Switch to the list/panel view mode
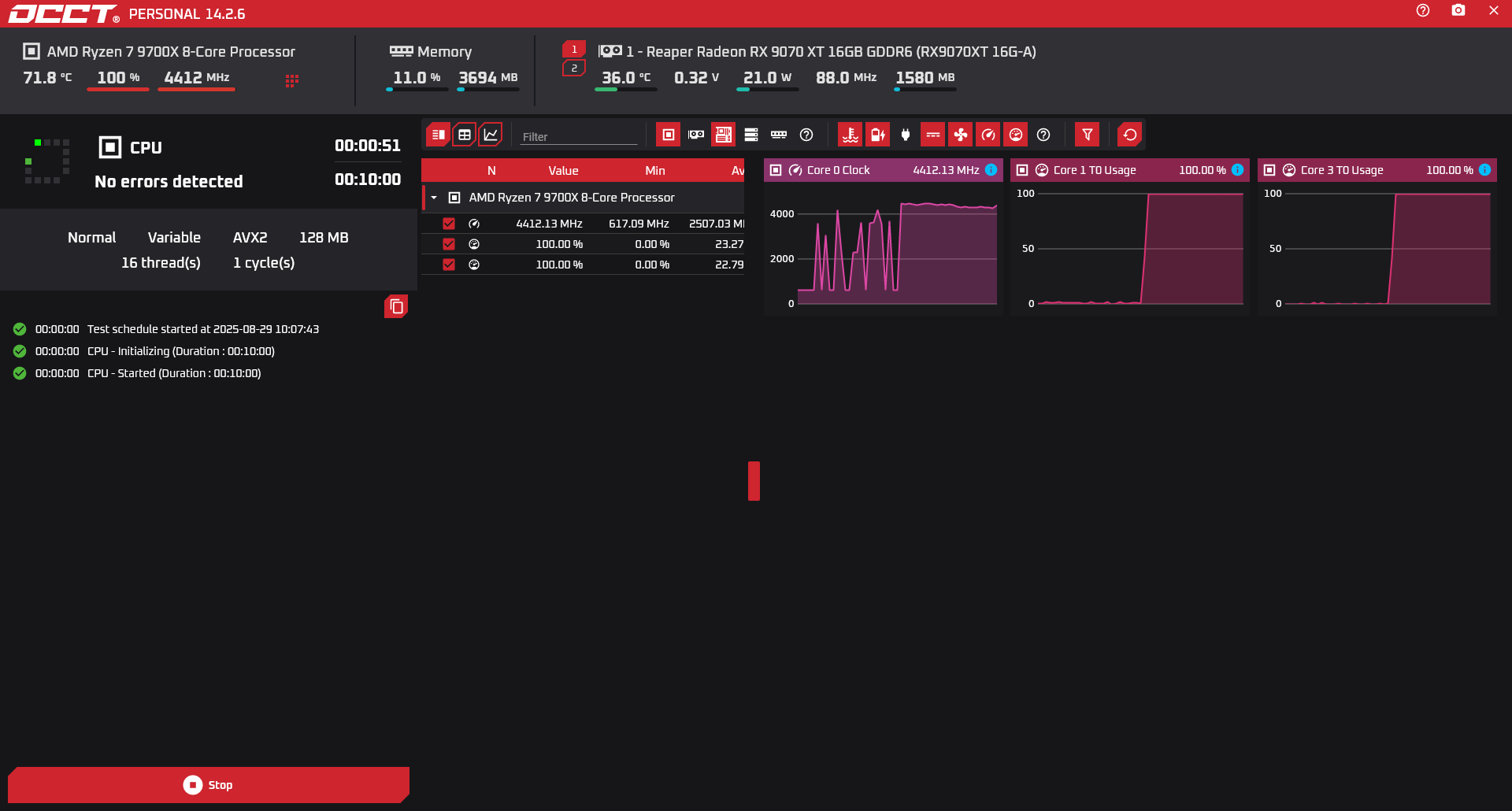1512x811 pixels. click(x=439, y=135)
